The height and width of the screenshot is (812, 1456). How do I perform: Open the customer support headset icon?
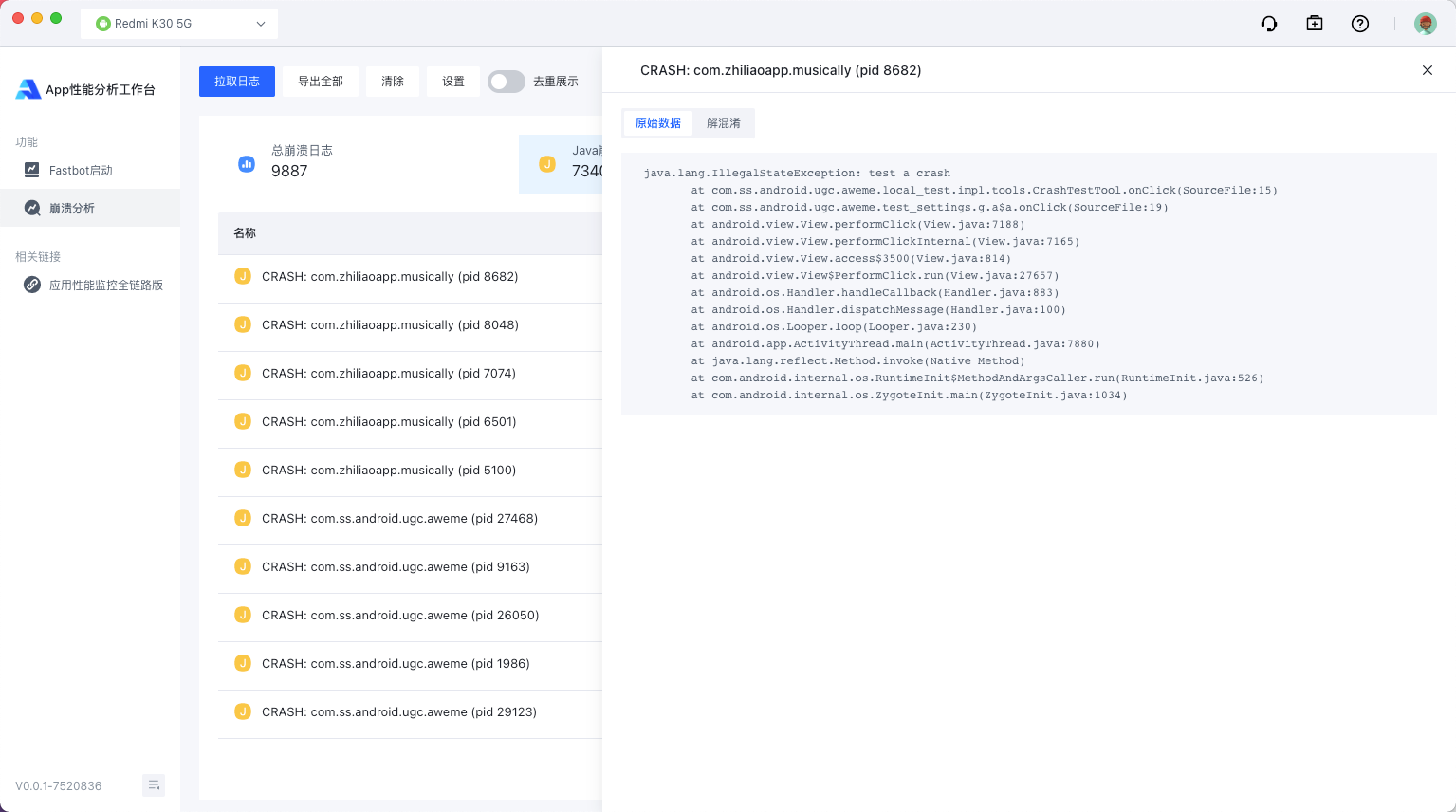(x=1269, y=24)
